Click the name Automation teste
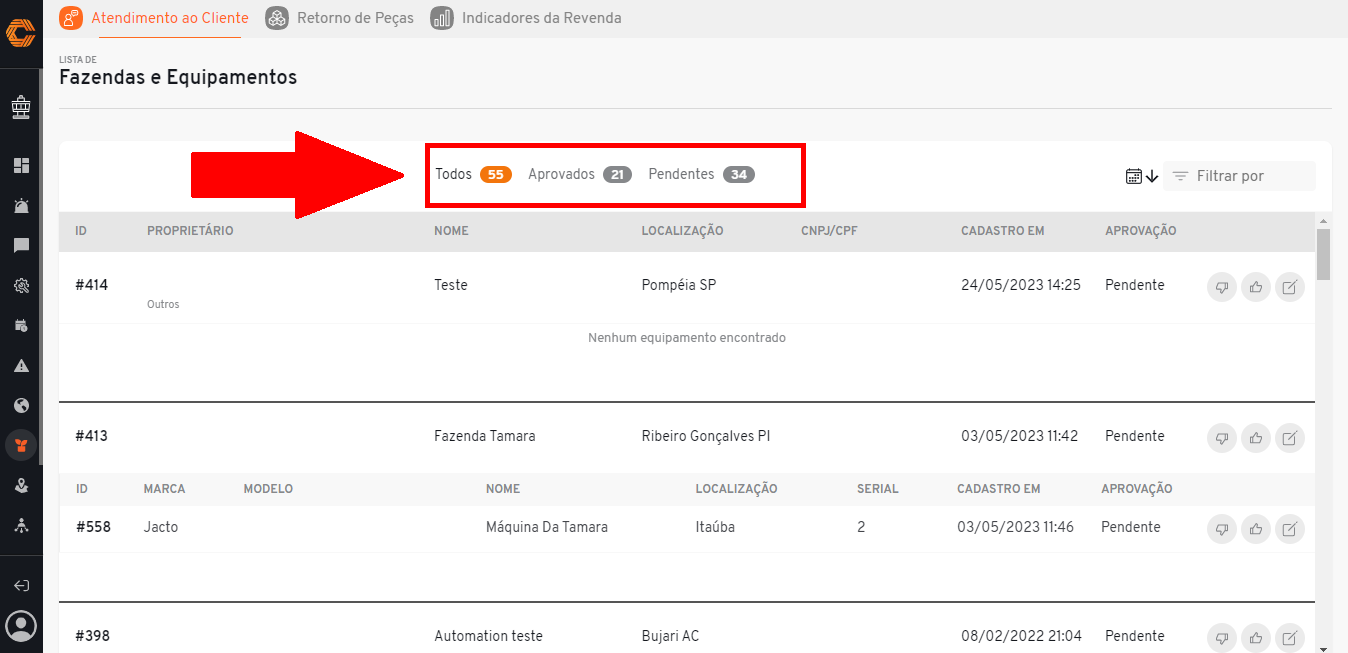The width and height of the screenshot is (1348, 653). [x=488, y=636]
